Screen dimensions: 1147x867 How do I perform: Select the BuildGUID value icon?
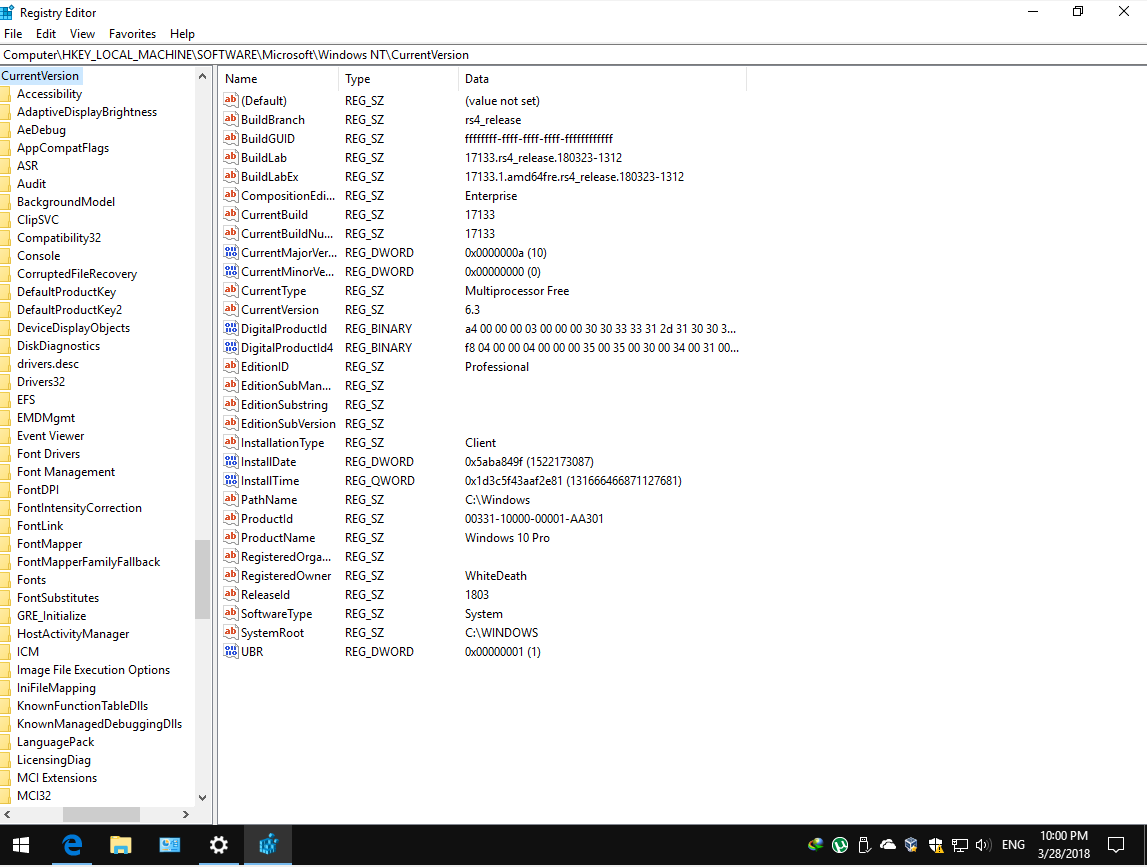tap(231, 138)
